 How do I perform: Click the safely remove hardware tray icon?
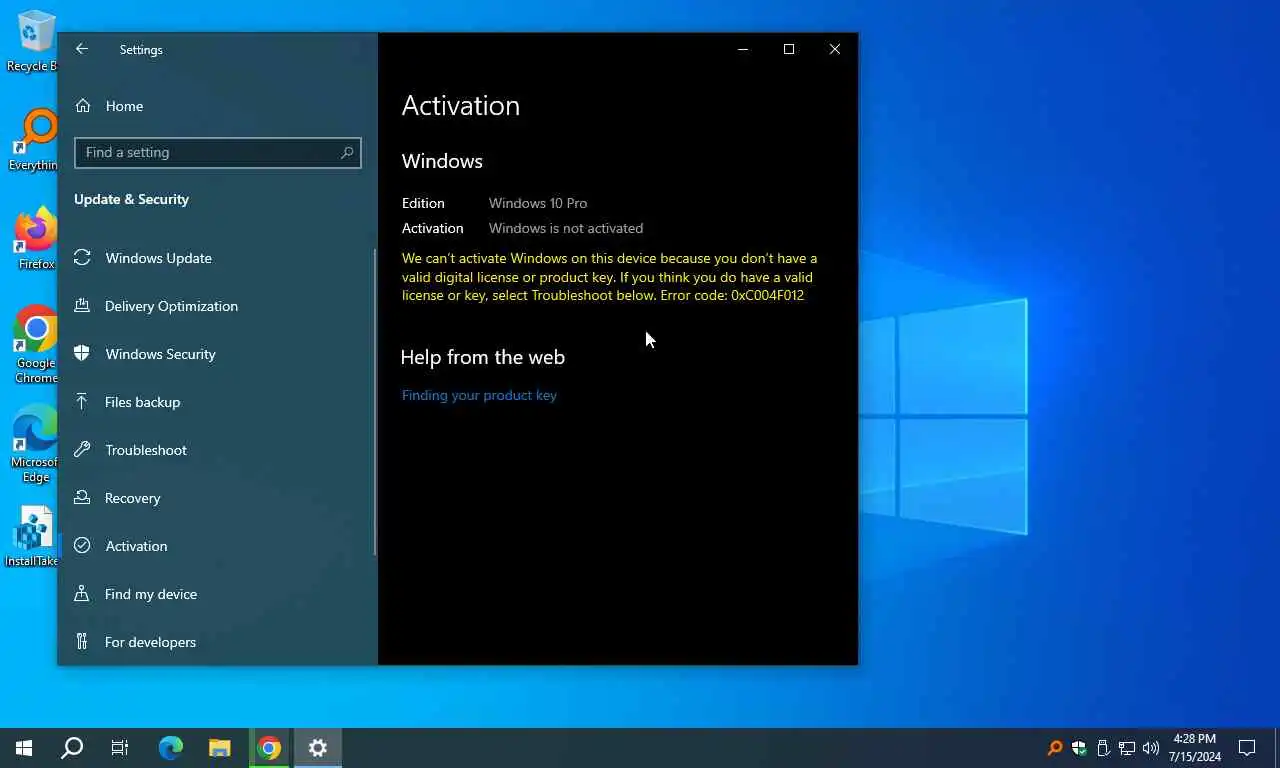point(1103,748)
